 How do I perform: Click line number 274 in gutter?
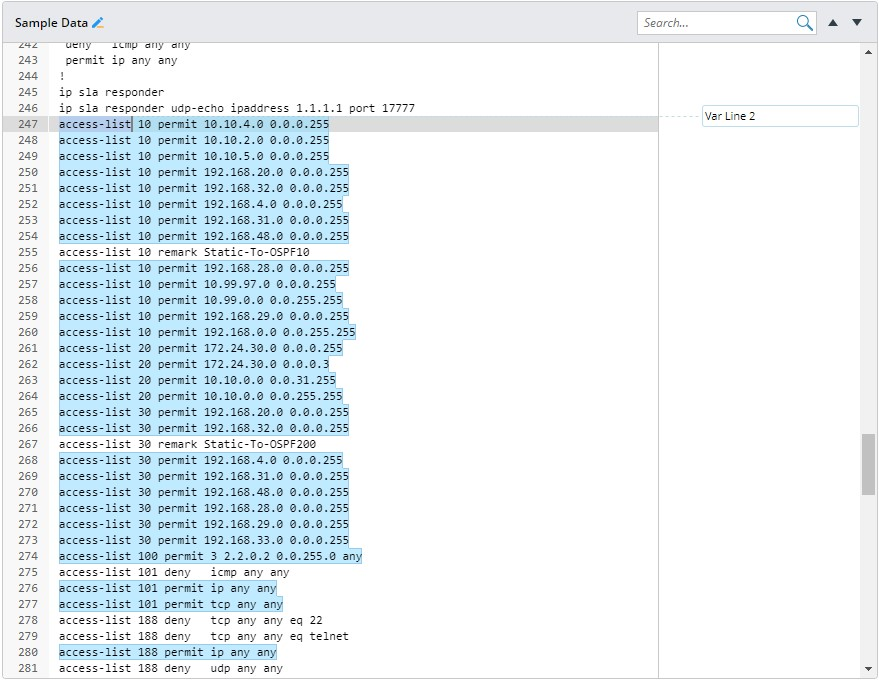[x=28, y=556]
